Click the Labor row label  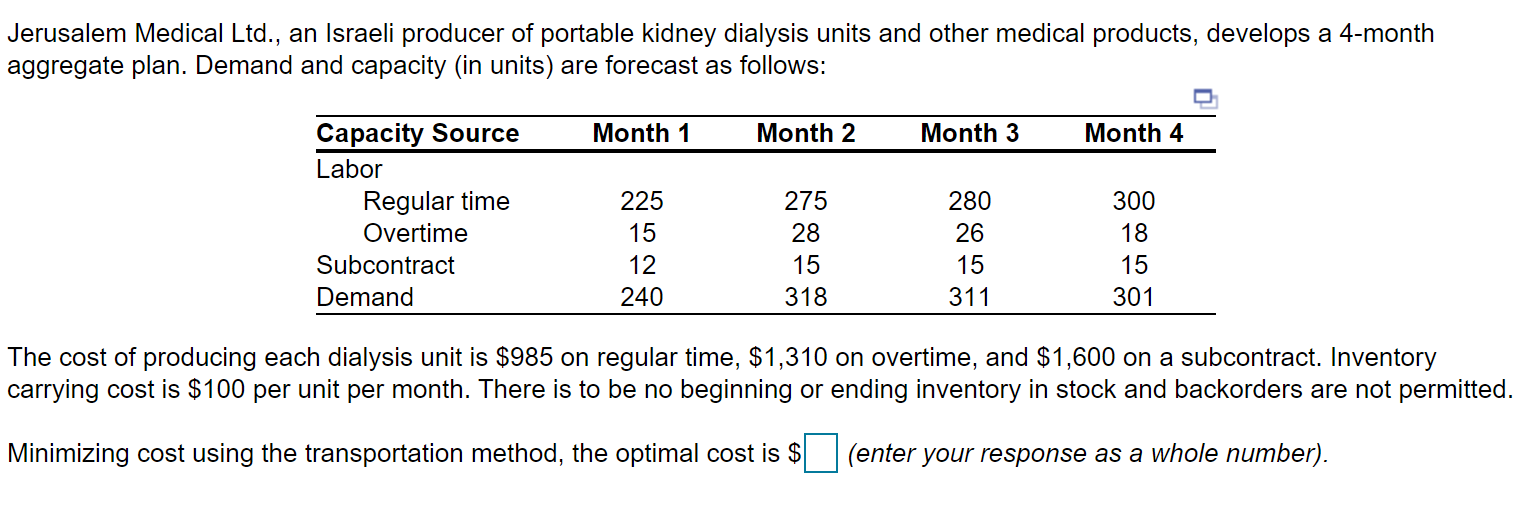coord(349,169)
